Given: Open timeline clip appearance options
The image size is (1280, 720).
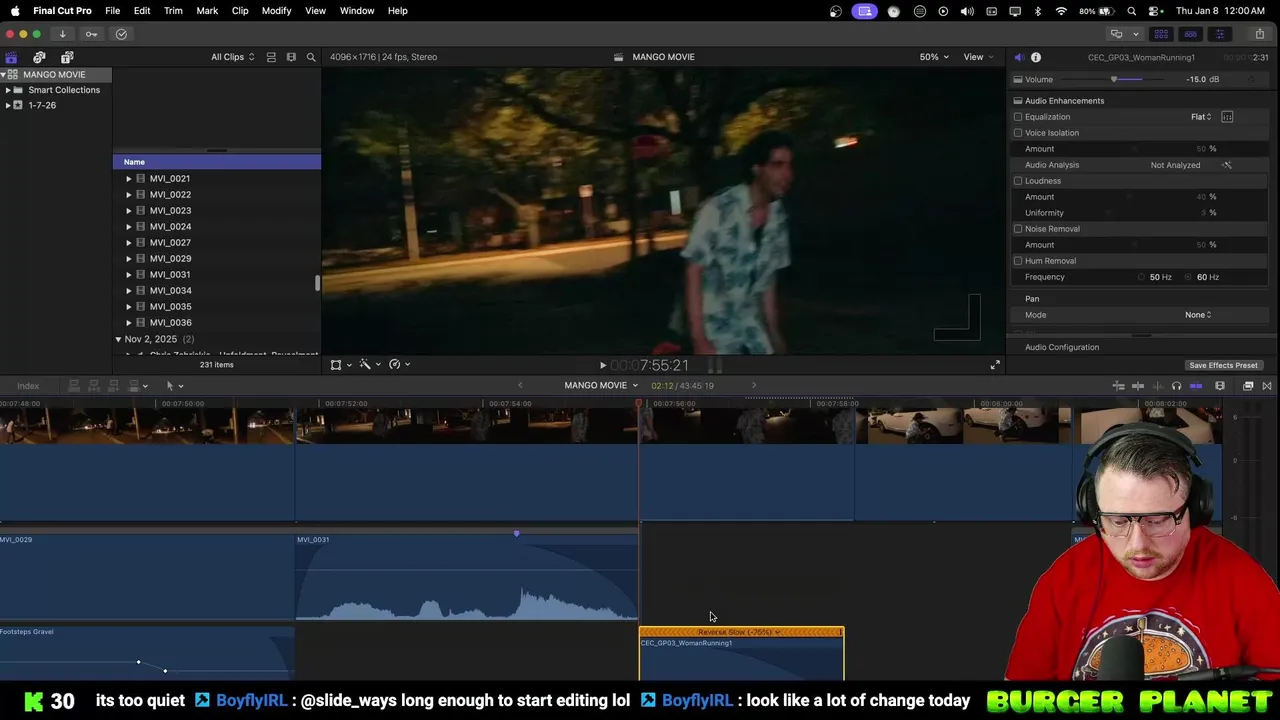Looking at the screenshot, I should [1219, 386].
